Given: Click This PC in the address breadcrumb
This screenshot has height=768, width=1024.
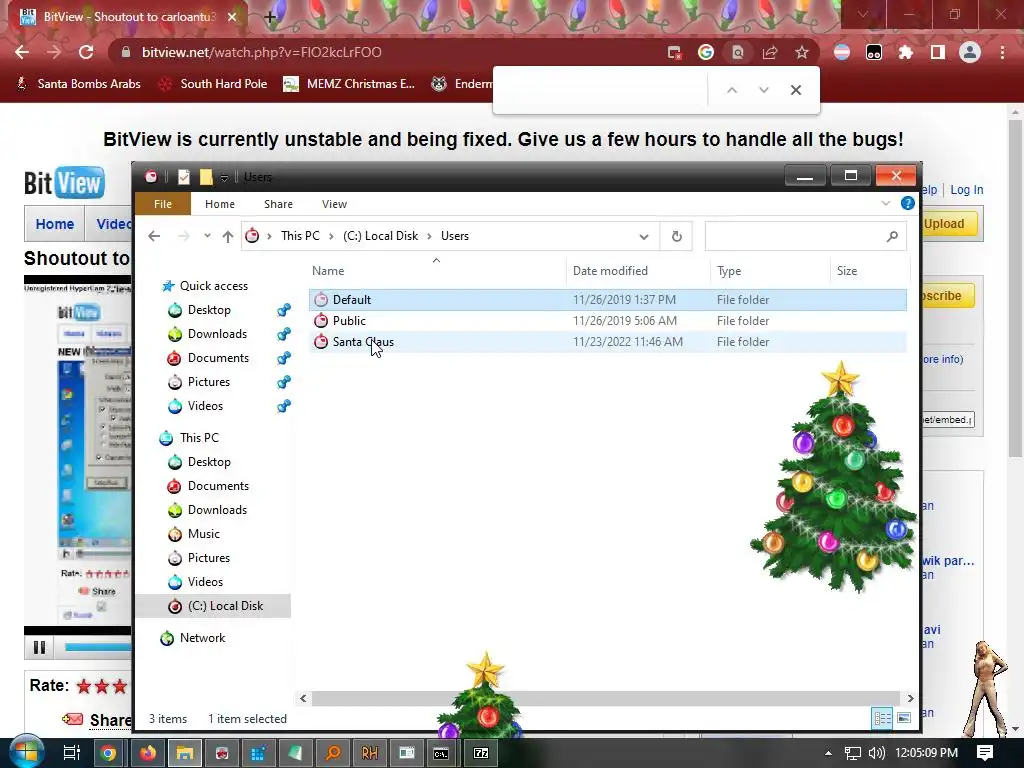Looking at the screenshot, I should click(300, 236).
